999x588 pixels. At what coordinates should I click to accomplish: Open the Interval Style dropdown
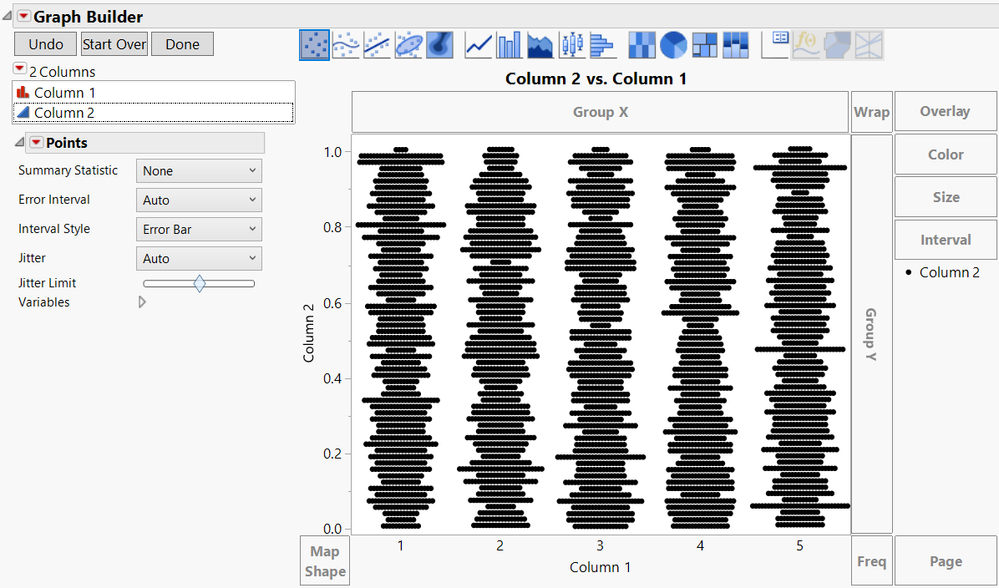coord(199,229)
